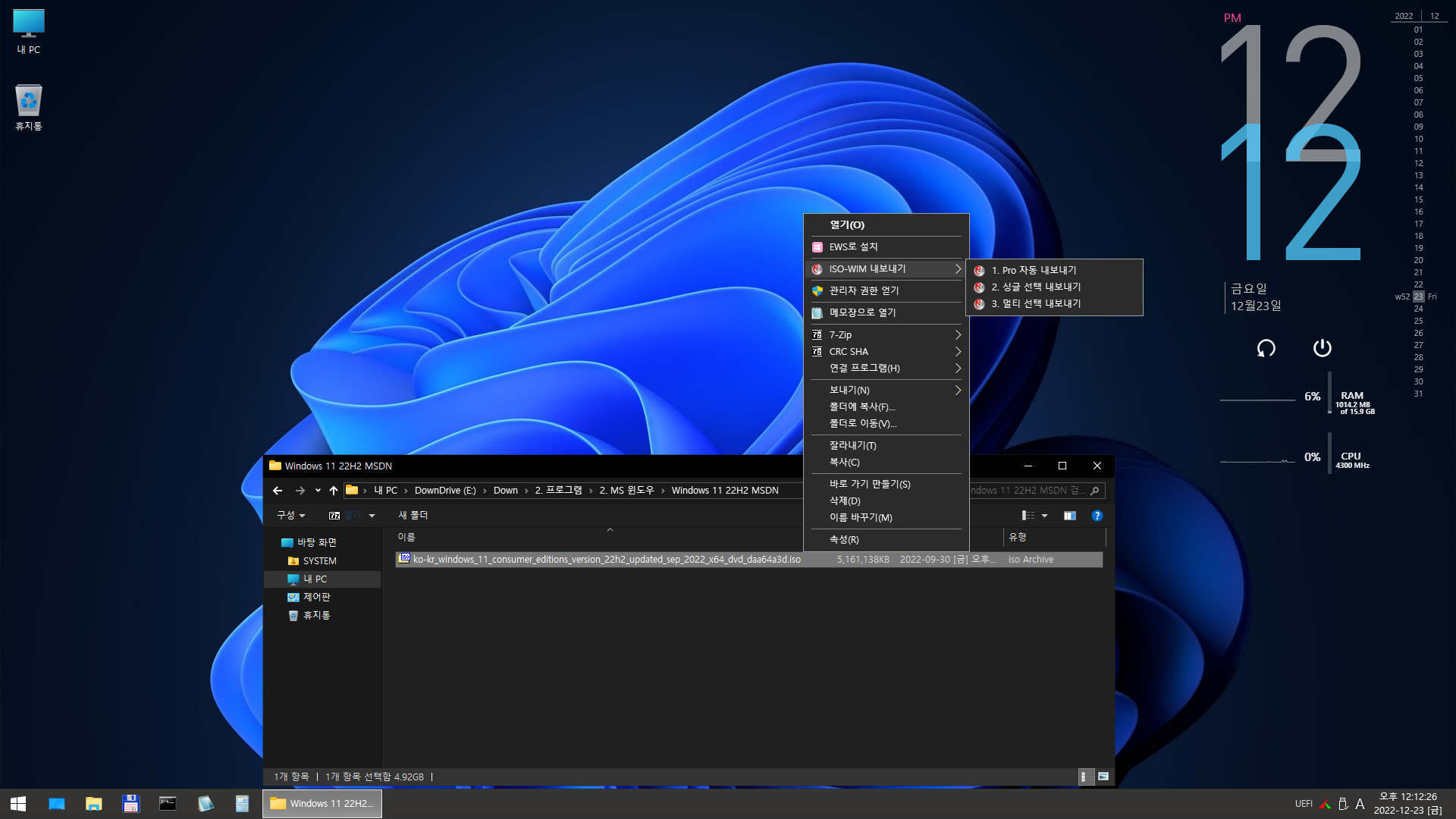This screenshot has width=1456, height=819.
Task: Open the dropdown arrow next to 열기
Action: pos(372,516)
